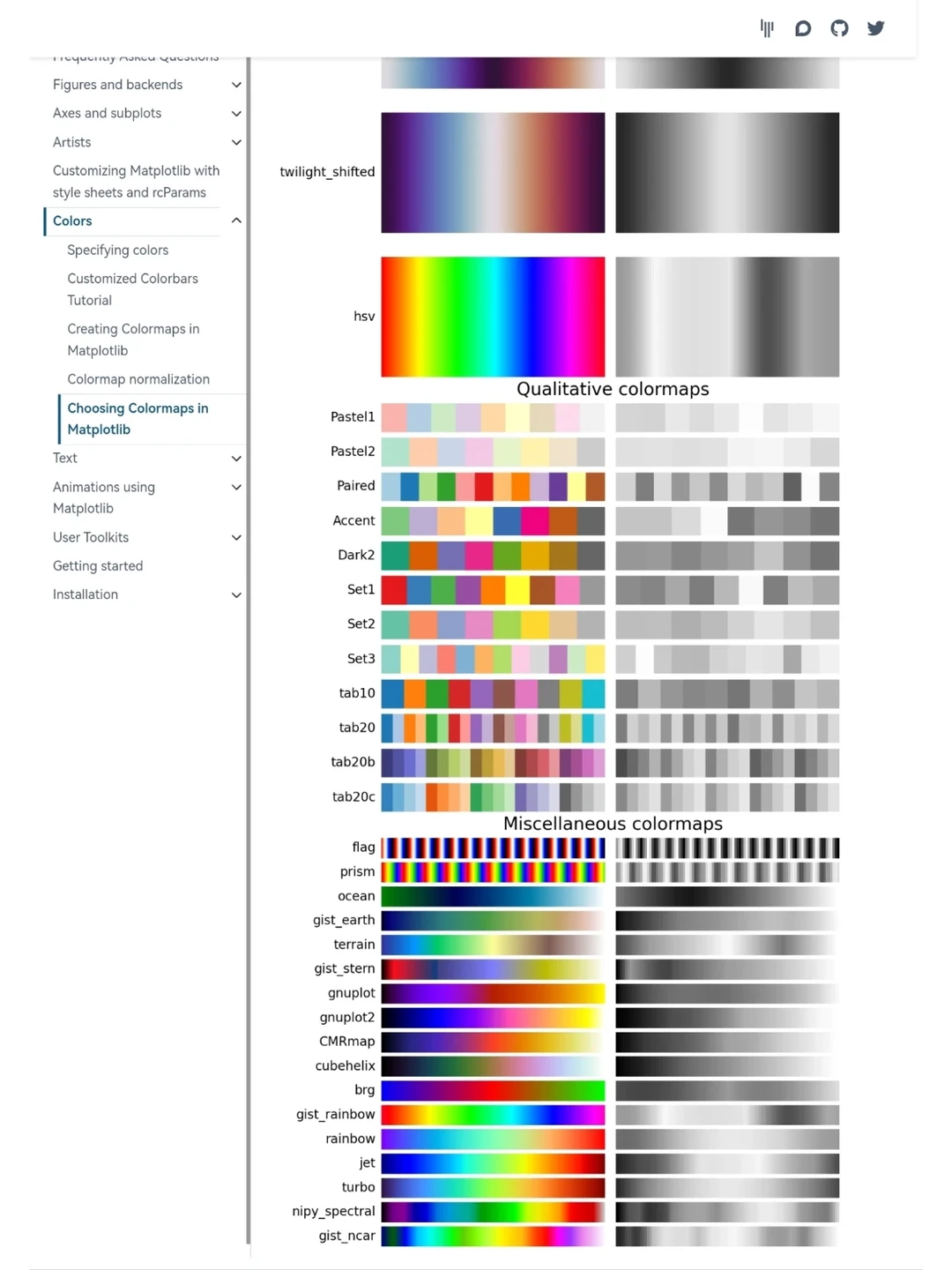The width and height of the screenshot is (952, 1270).
Task: Click the CMRmap colormap label
Action: [346, 1042]
